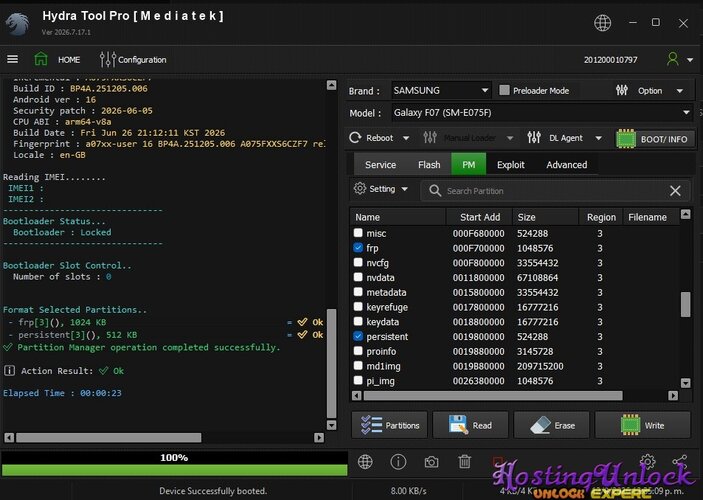703x500 pixels.
Task: Switch to the Flash tab
Action: click(429, 165)
